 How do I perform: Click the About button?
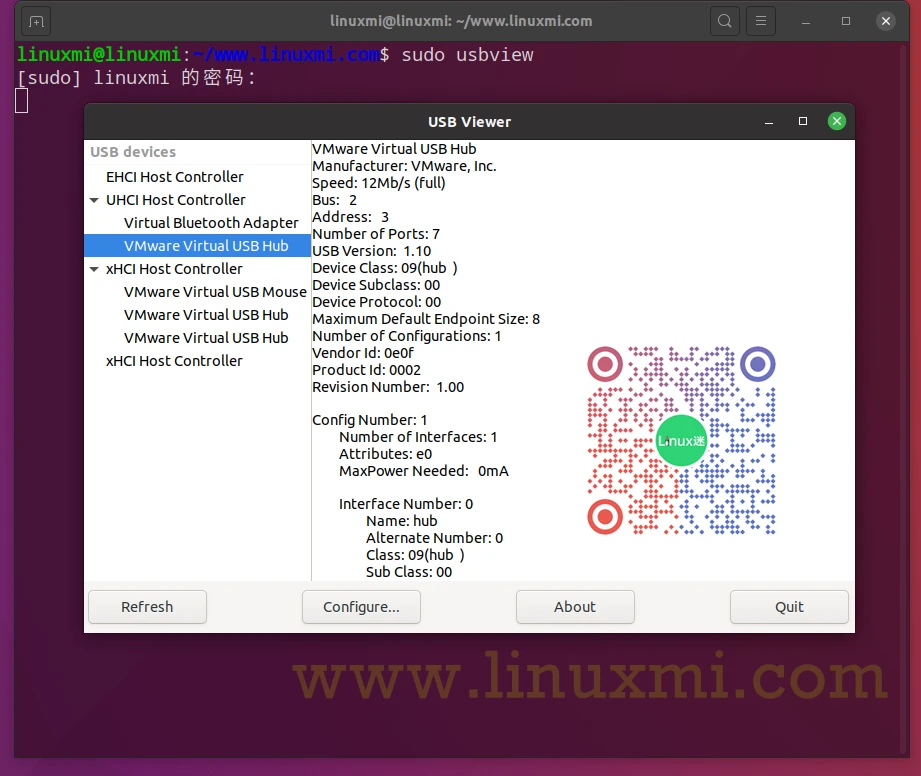coord(575,607)
